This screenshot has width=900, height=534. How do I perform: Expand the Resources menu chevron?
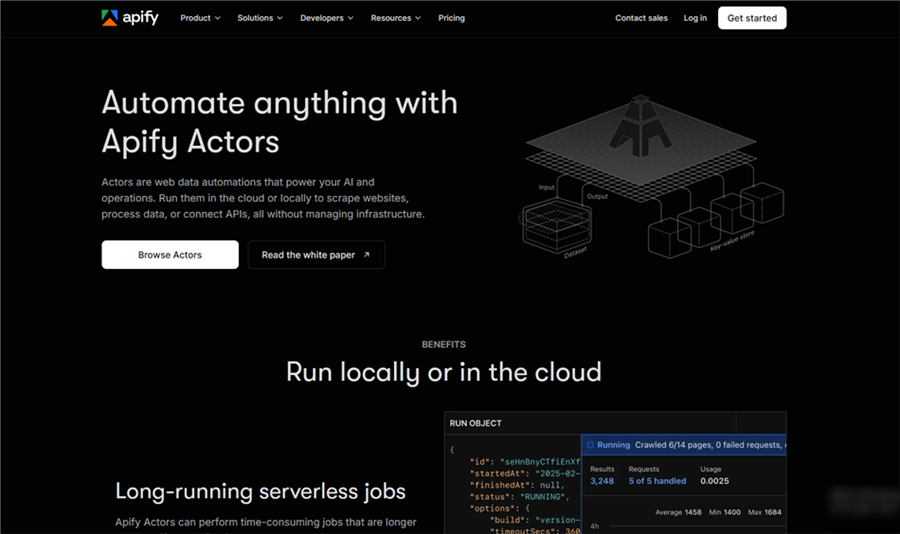pos(418,18)
